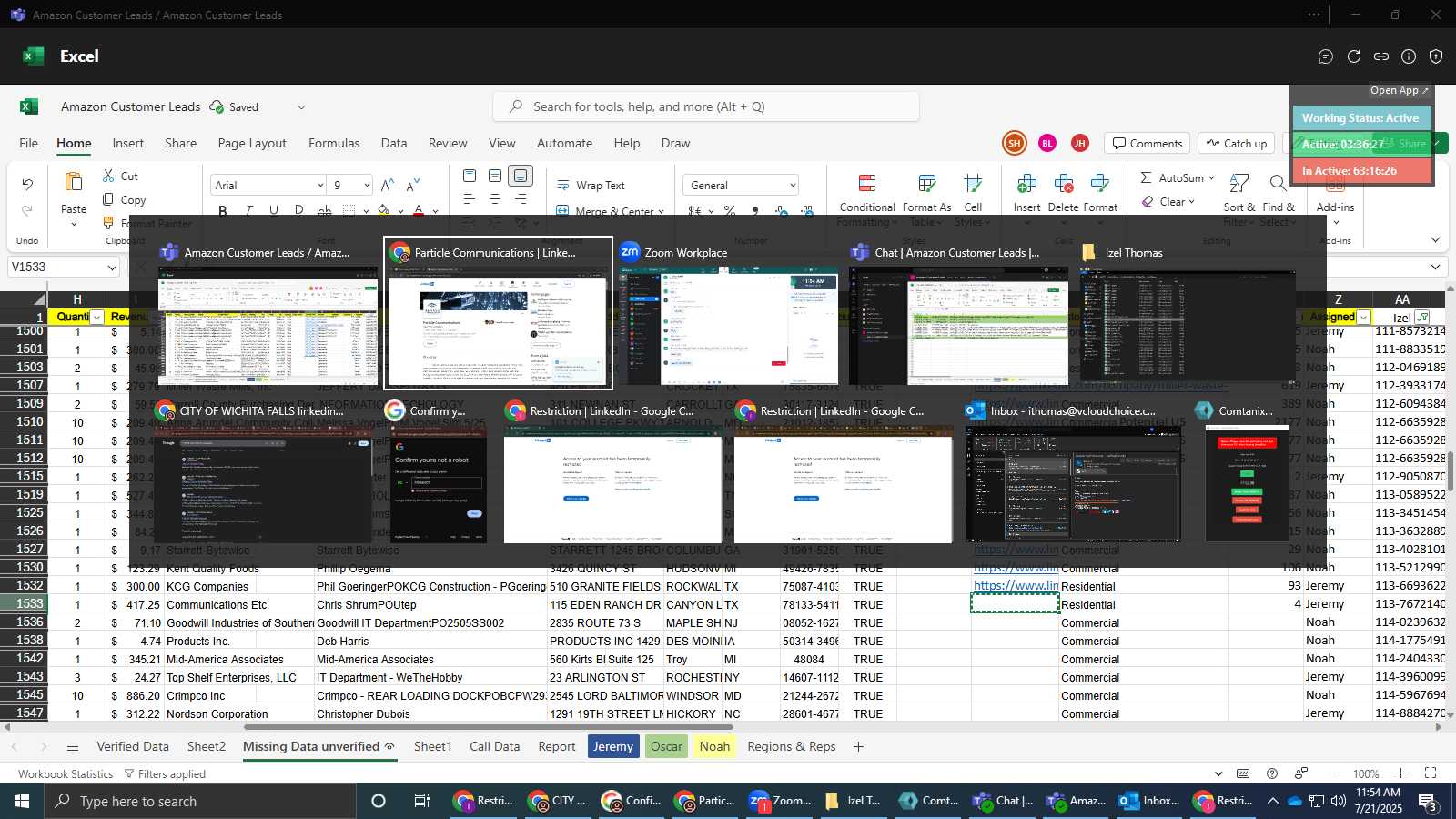Open the Assigned column filter dropdown
This screenshot has height=819, width=1456.
coord(1363,317)
